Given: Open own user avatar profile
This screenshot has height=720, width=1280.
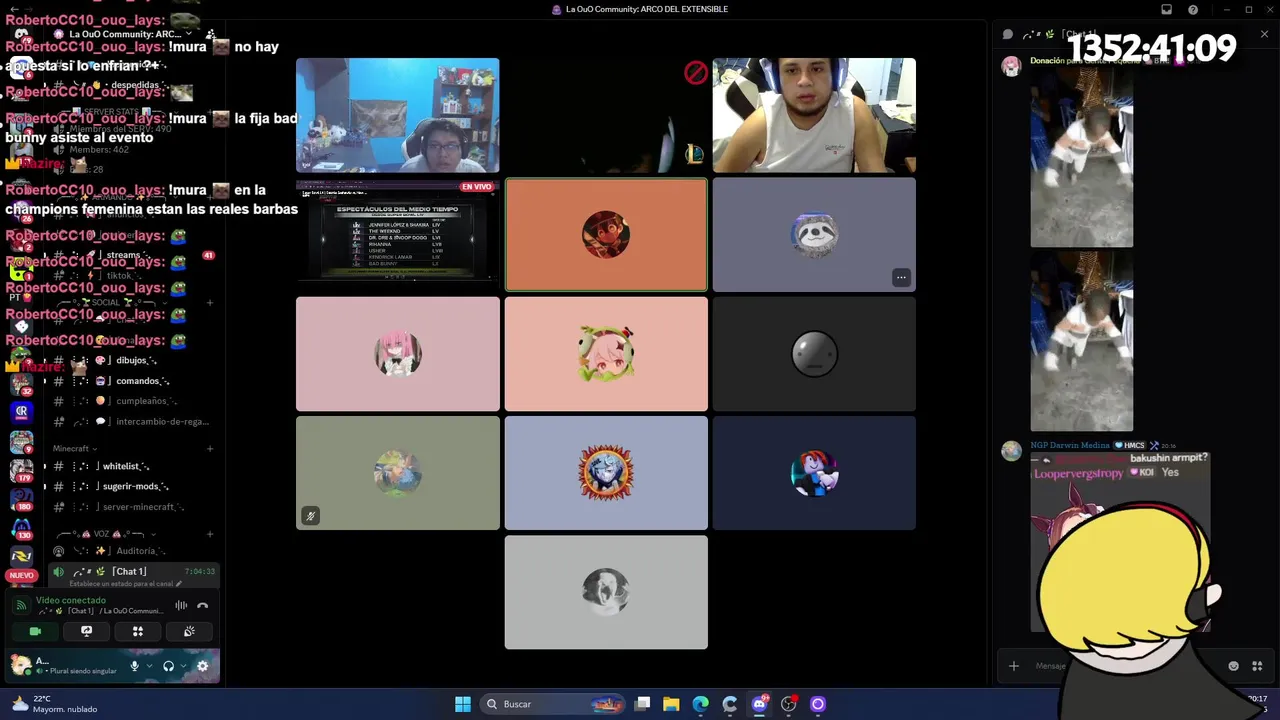Looking at the screenshot, I should pos(20,665).
